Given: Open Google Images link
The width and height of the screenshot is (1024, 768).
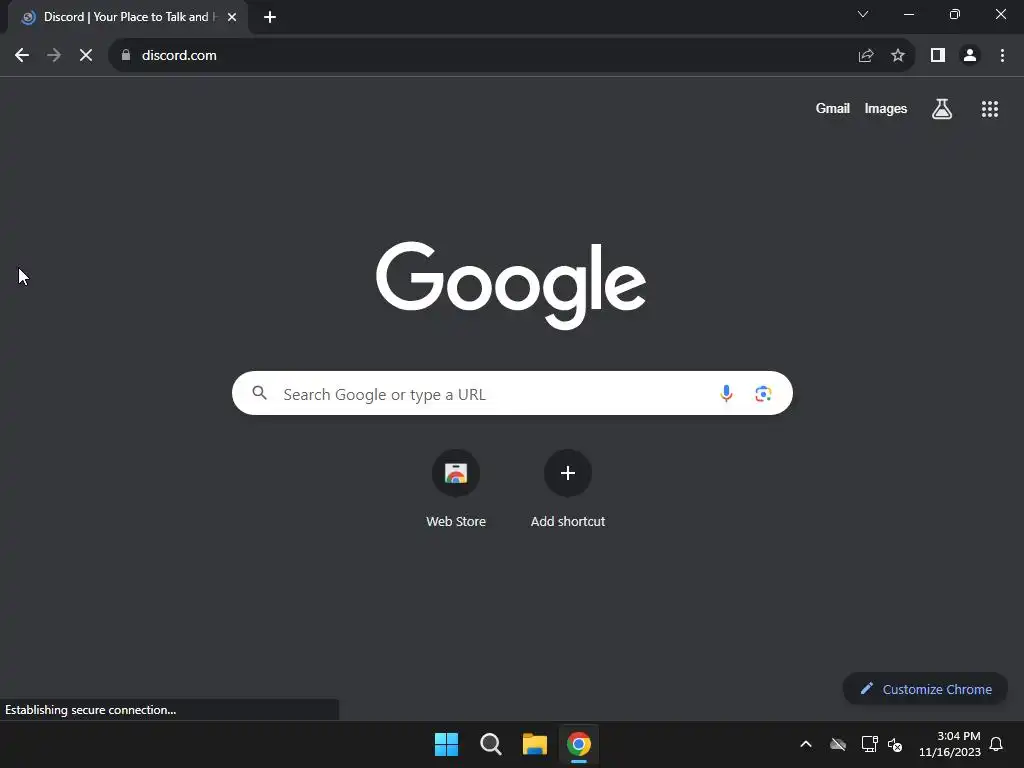Looking at the screenshot, I should (x=886, y=108).
